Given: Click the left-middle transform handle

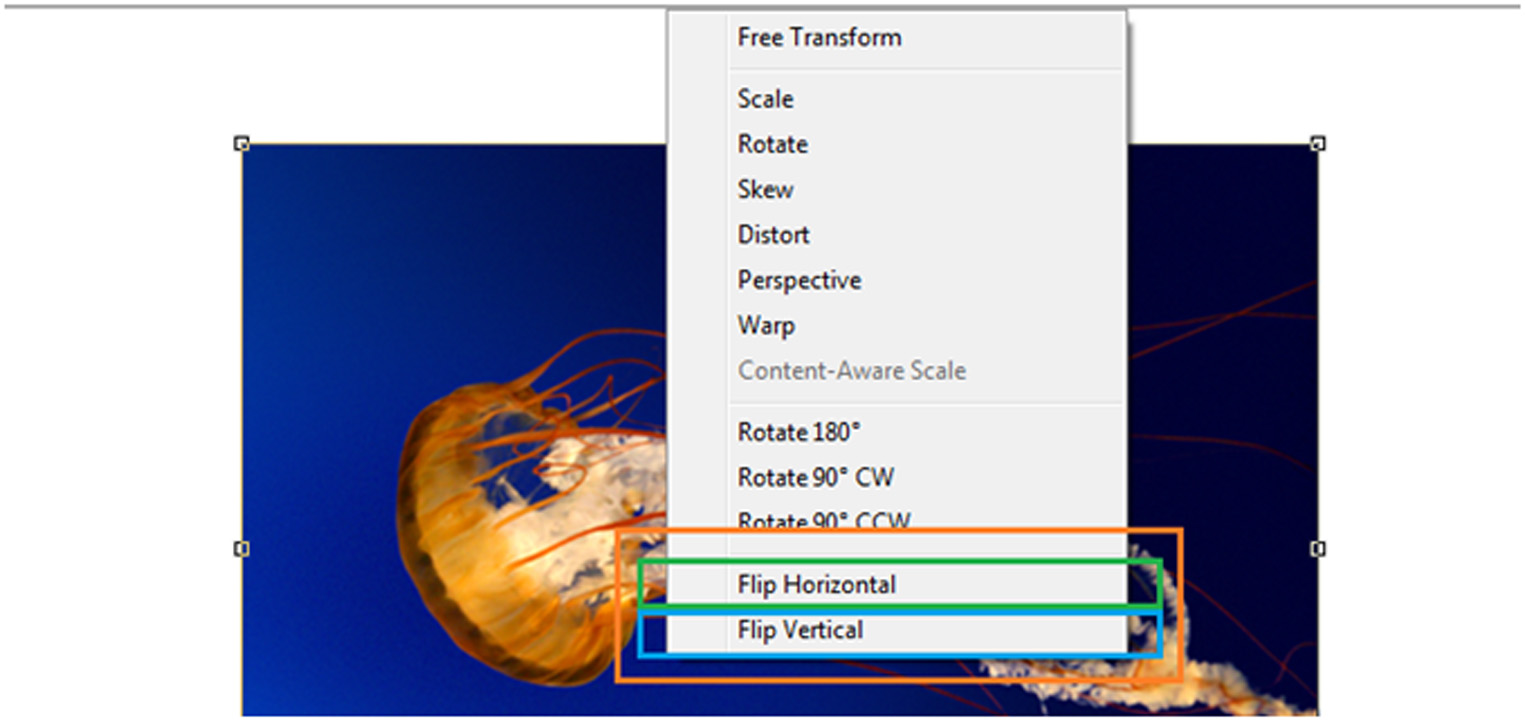Looking at the screenshot, I should click(x=241, y=548).
